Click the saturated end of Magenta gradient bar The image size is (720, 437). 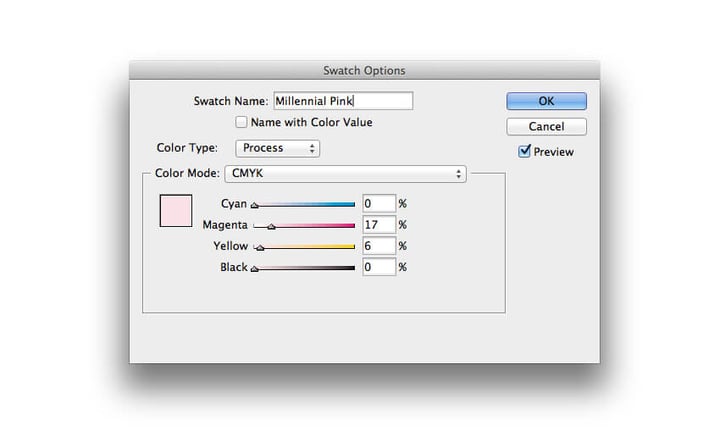pos(350,225)
